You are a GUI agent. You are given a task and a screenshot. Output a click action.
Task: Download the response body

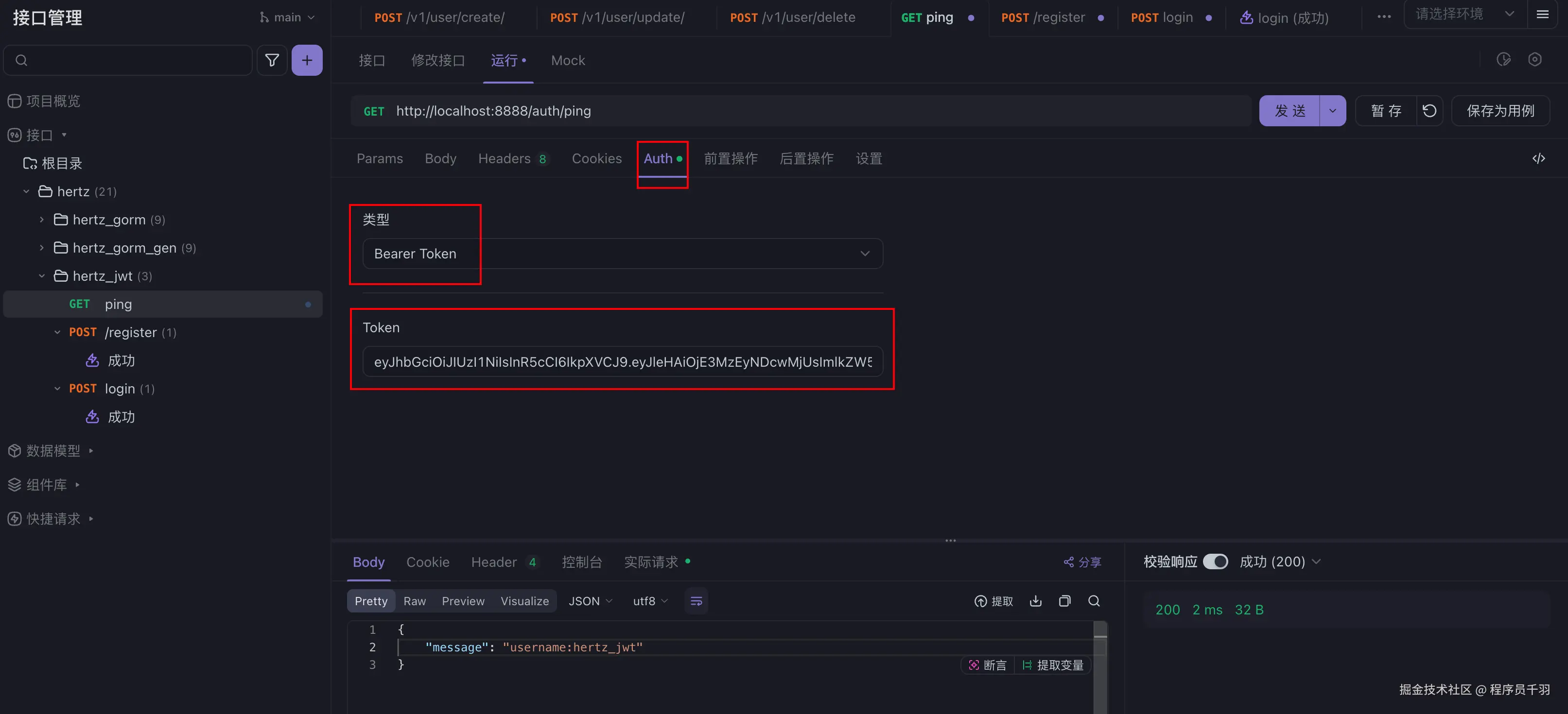click(x=1035, y=601)
